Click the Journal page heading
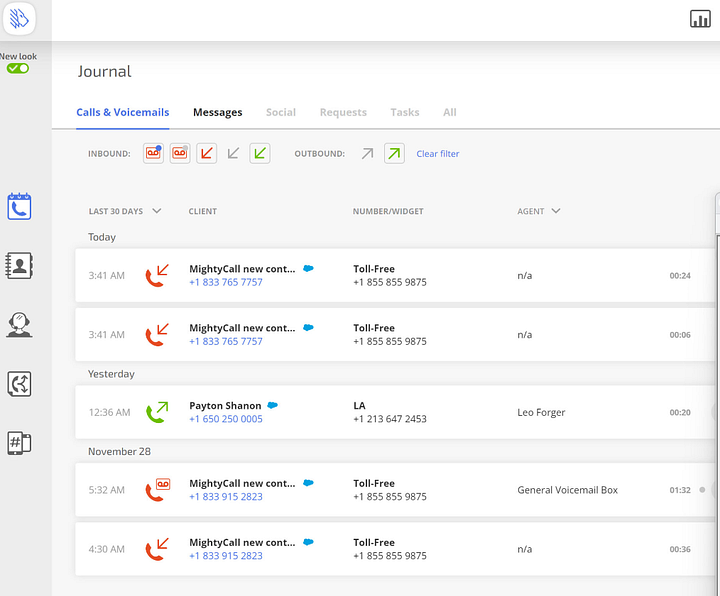 [104, 71]
